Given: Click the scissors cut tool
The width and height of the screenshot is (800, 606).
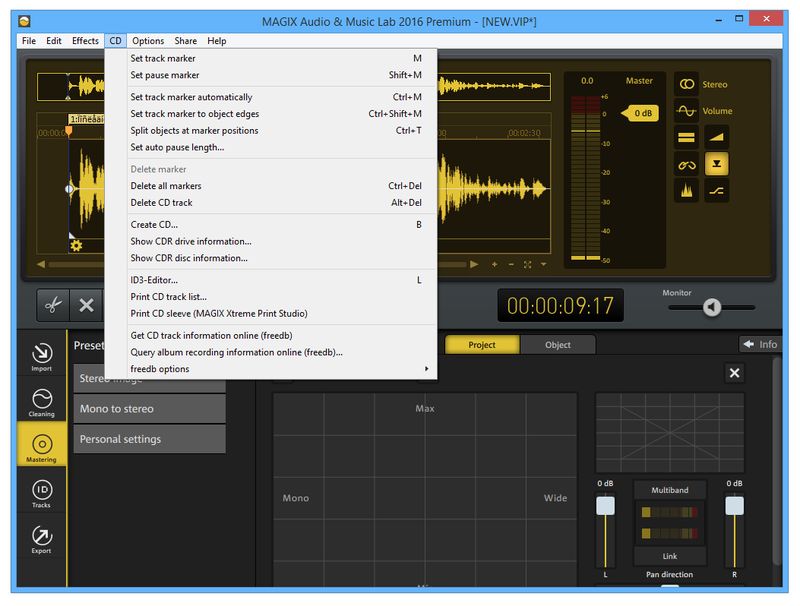Looking at the screenshot, I should 53,305.
